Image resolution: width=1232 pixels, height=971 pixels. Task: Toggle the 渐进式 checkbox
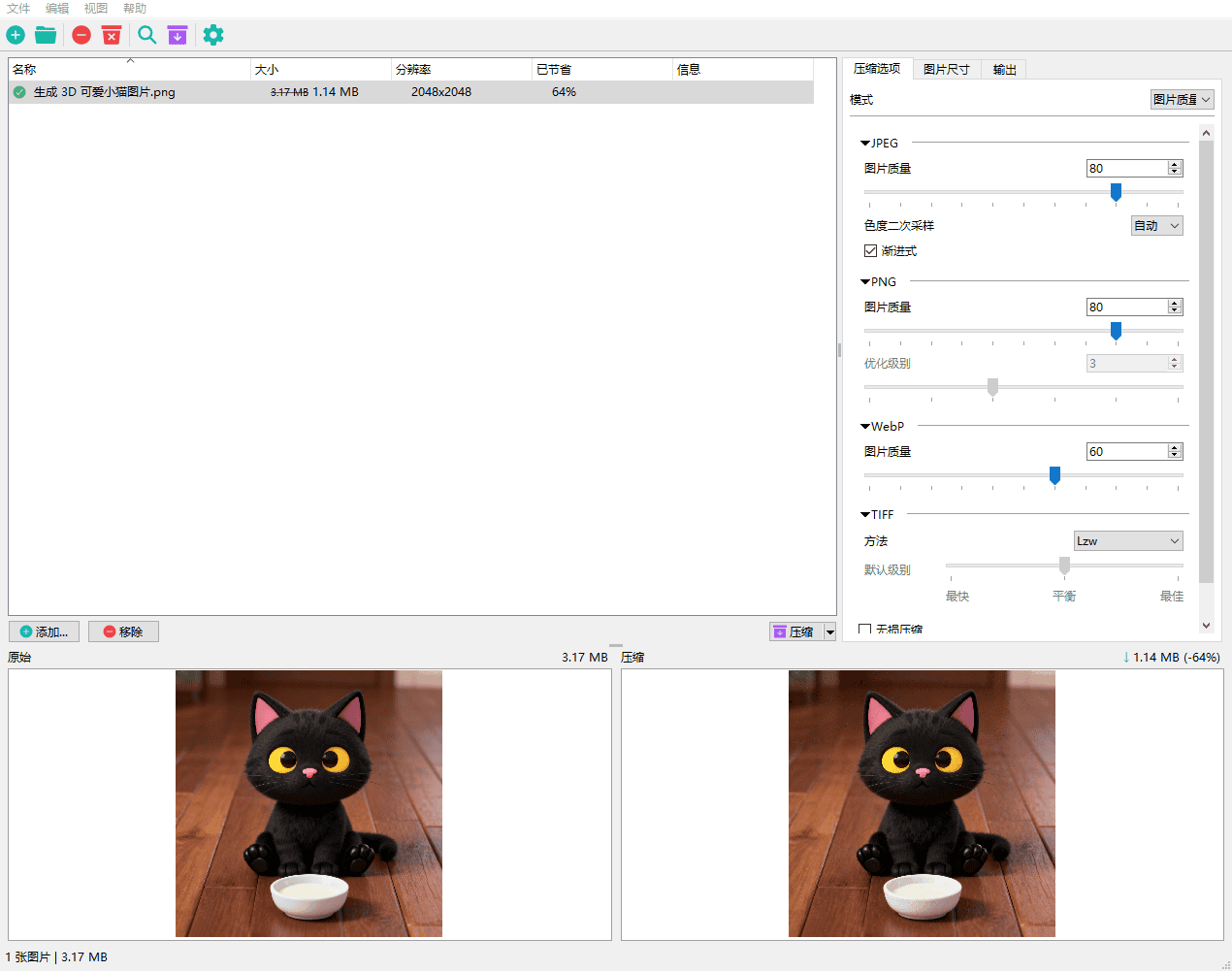[870, 251]
